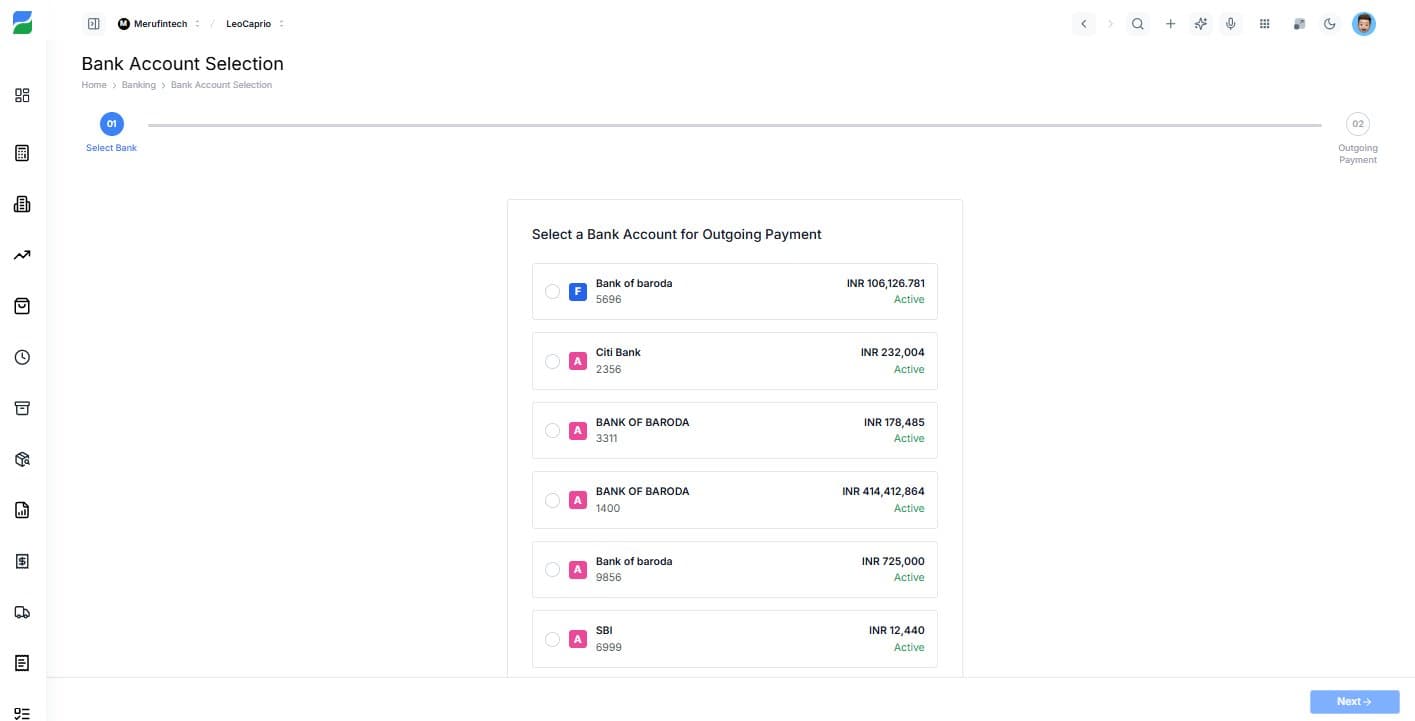1415x721 pixels.
Task: Open the Dashboard icon in sidebar
Action: [22, 95]
